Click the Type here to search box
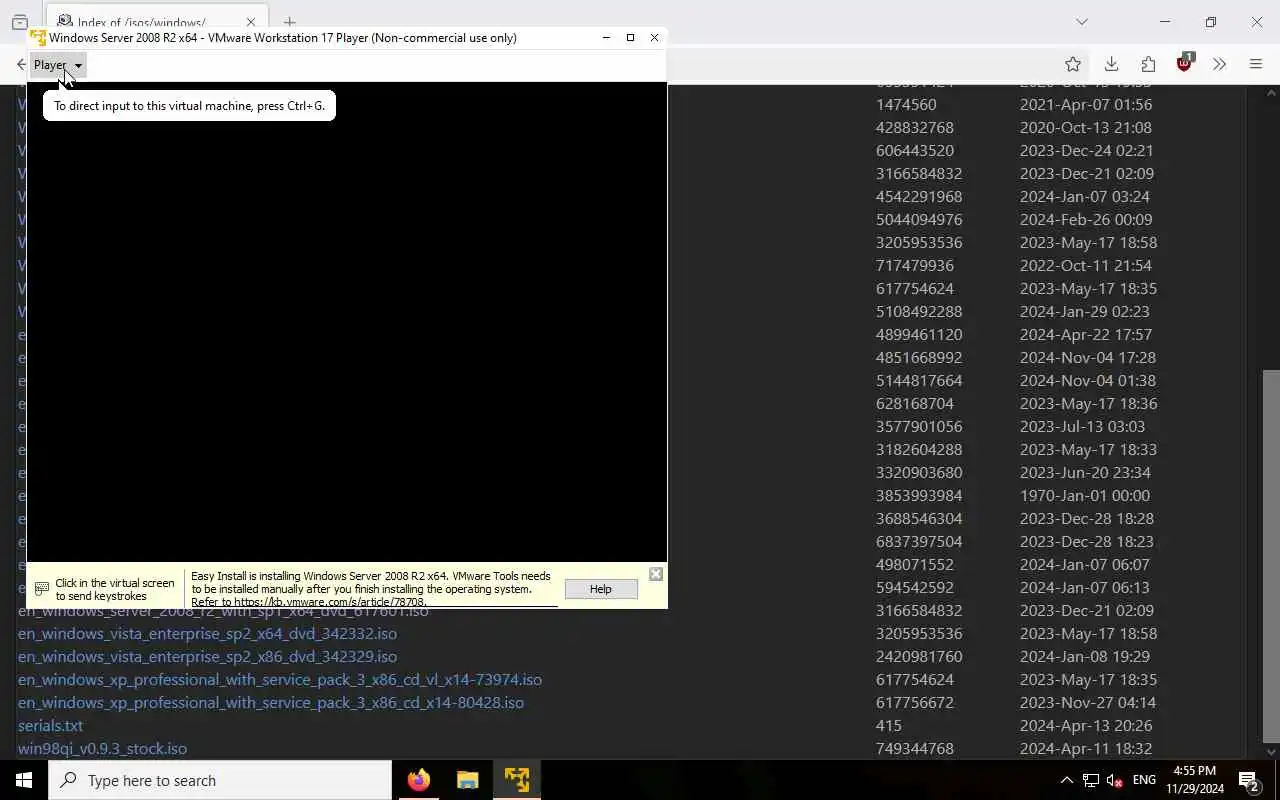Screen dimensions: 1280x800 (x=220, y=780)
